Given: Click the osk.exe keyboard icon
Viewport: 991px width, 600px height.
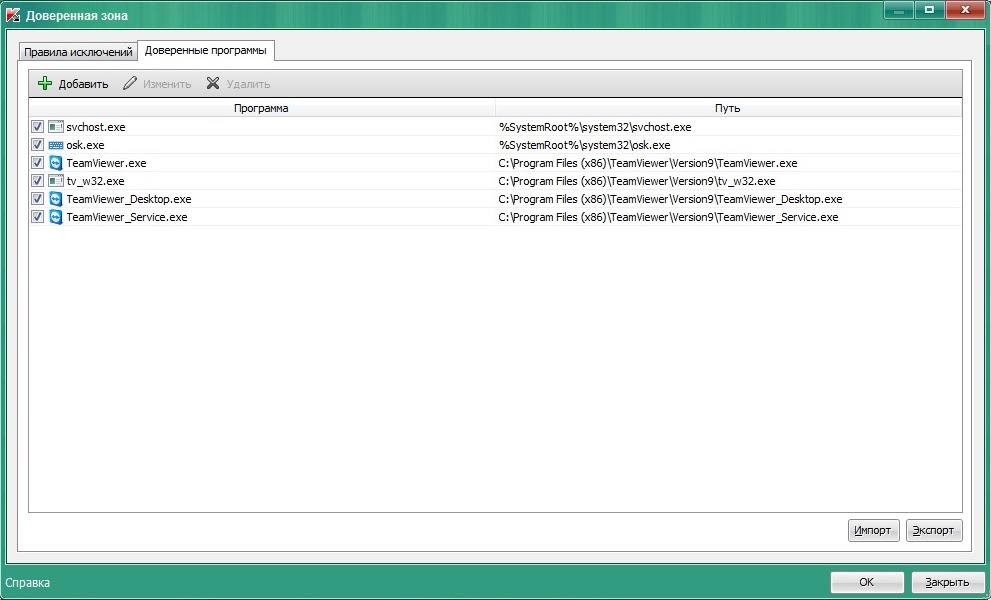Looking at the screenshot, I should point(56,145).
